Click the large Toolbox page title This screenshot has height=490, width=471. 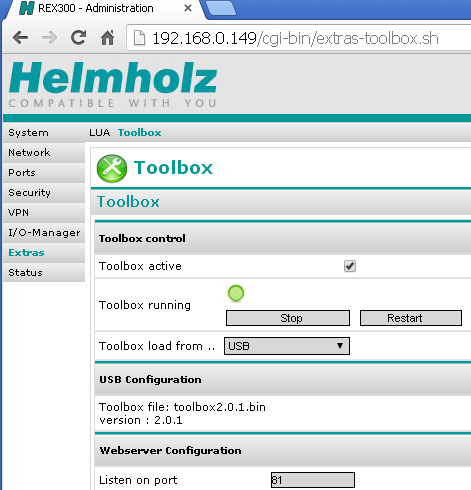173,167
